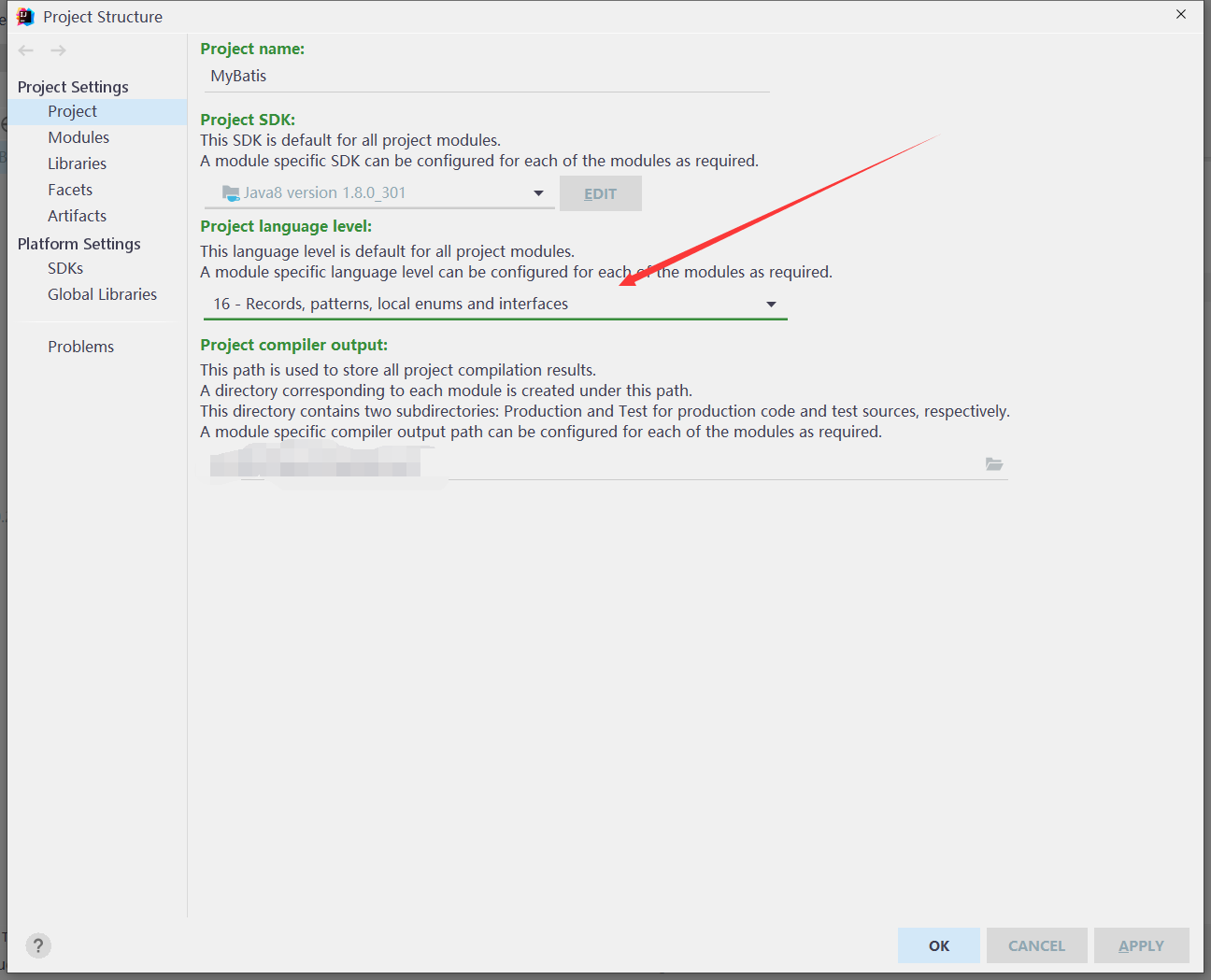Viewport: 1211px width, 980px height.
Task: Click the CANCEL button
Action: click(x=1037, y=945)
